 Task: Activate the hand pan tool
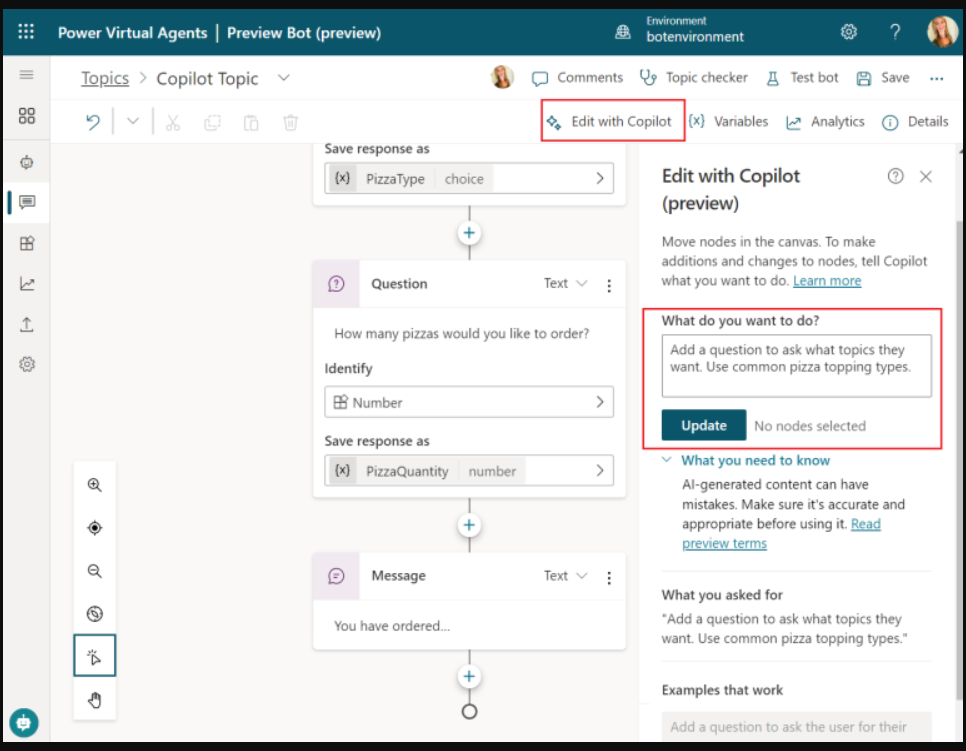94,700
